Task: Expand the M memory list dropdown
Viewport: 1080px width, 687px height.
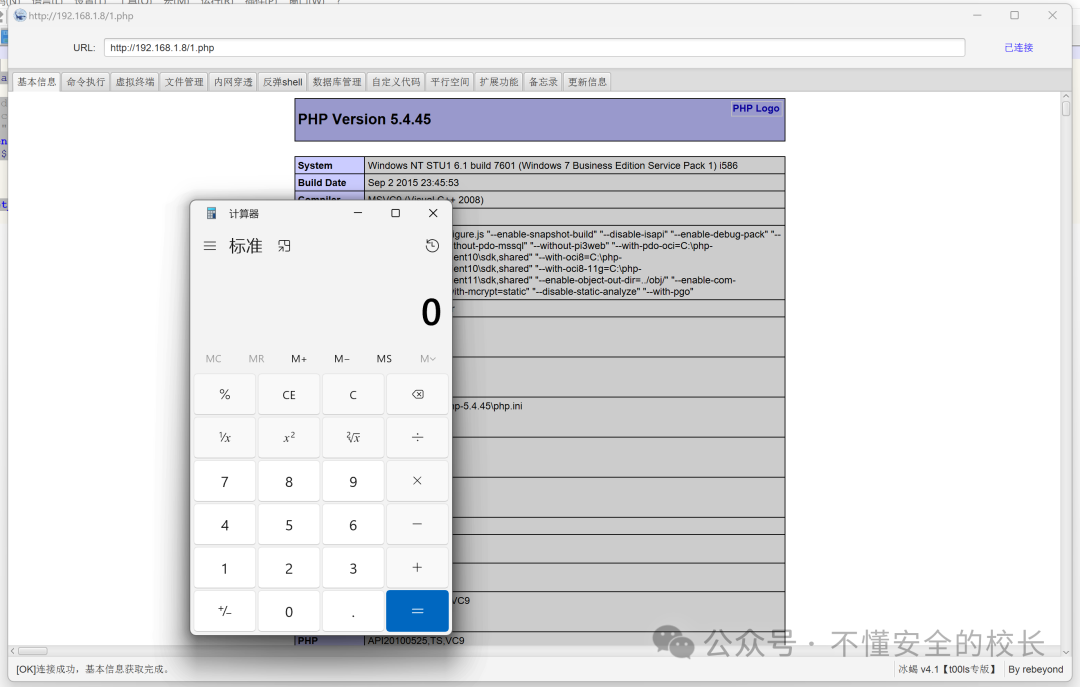Action: 428,358
